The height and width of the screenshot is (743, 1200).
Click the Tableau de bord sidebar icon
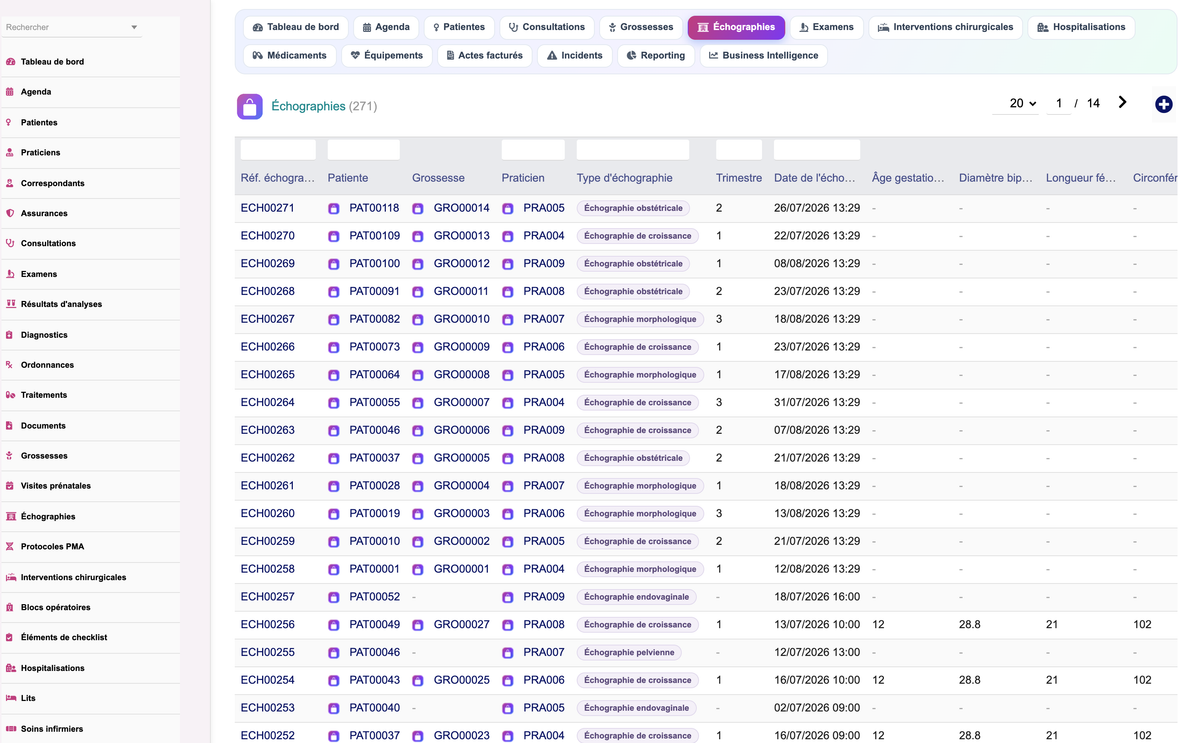pos(10,62)
